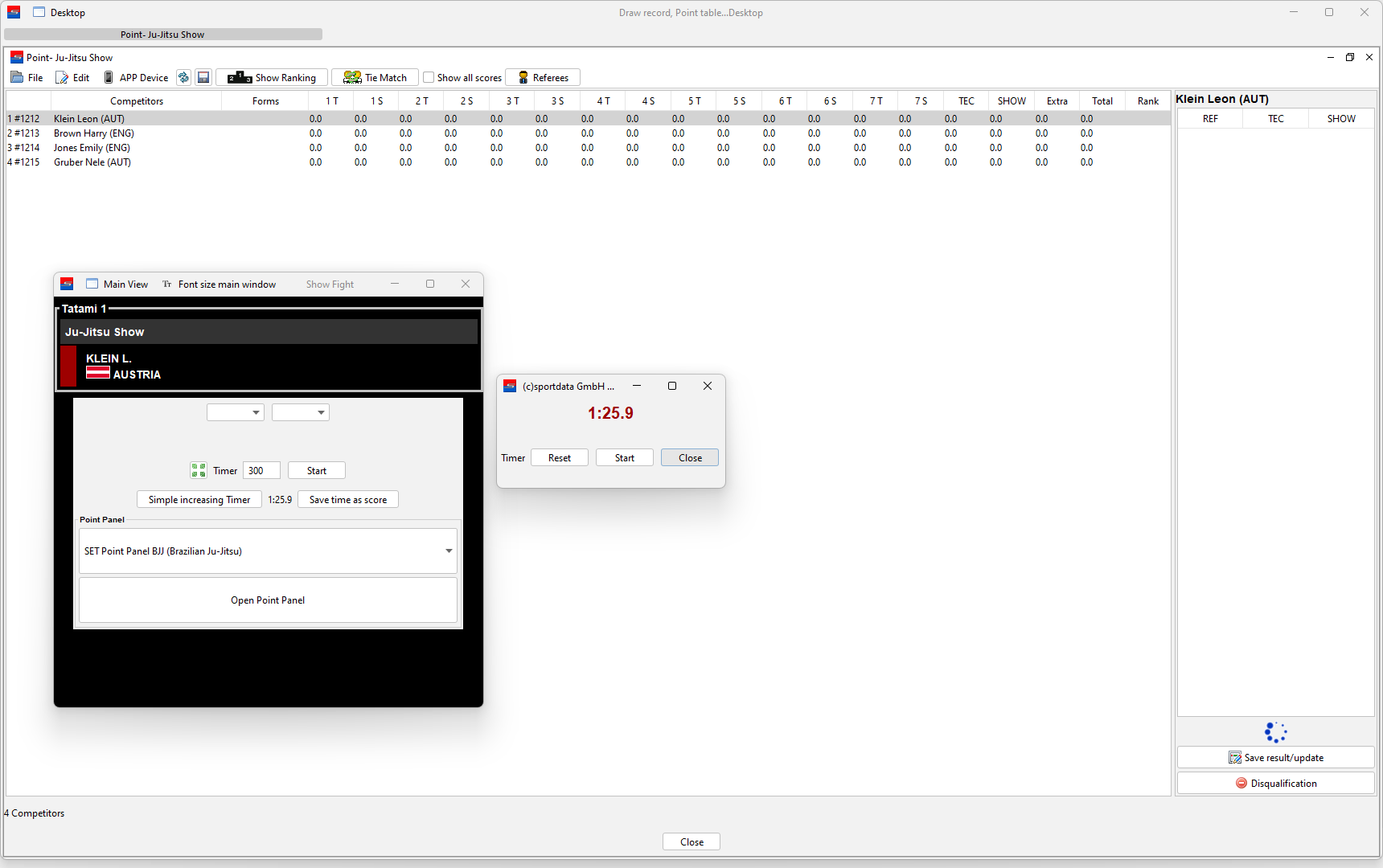The width and height of the screenshot is (1383, 868).
Task: Click the Close button at window bottom
Action: tap(691, 841)
